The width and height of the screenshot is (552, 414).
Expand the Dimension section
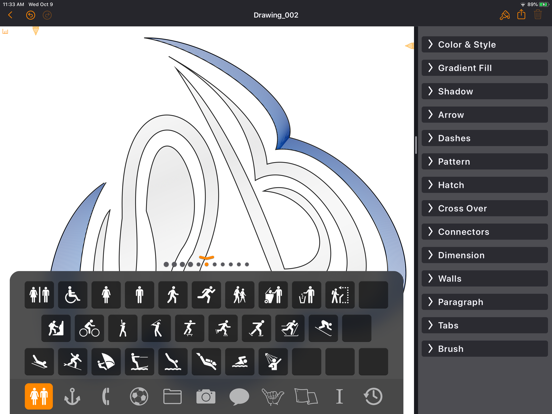click(x=485, y=255)
